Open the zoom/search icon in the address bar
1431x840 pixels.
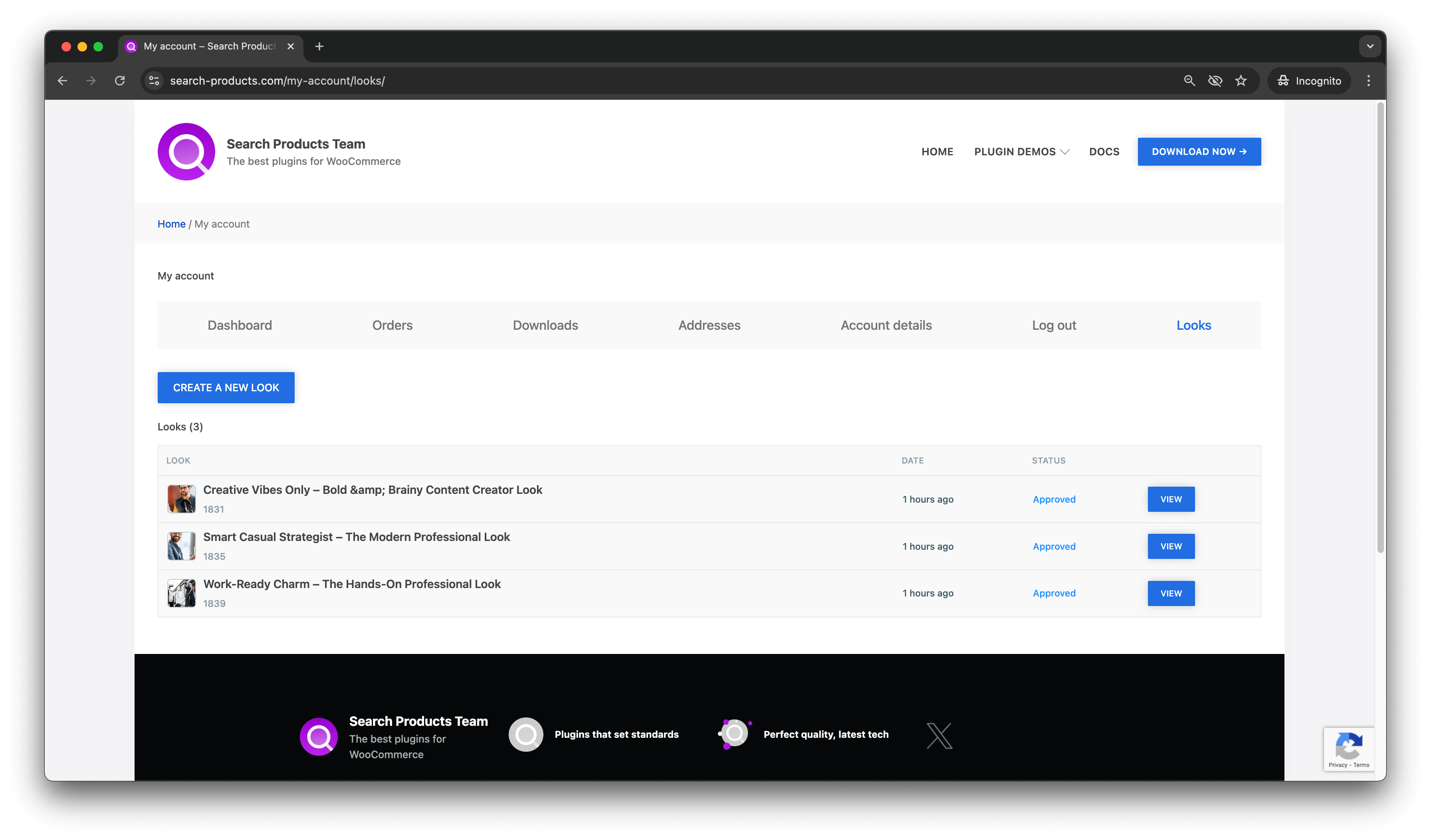(1189, 81)
